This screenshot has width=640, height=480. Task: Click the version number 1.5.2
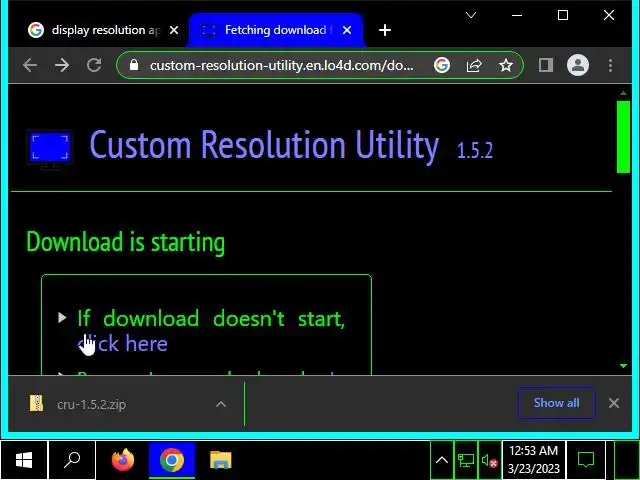pyautogui.click(x=475, y=150)
